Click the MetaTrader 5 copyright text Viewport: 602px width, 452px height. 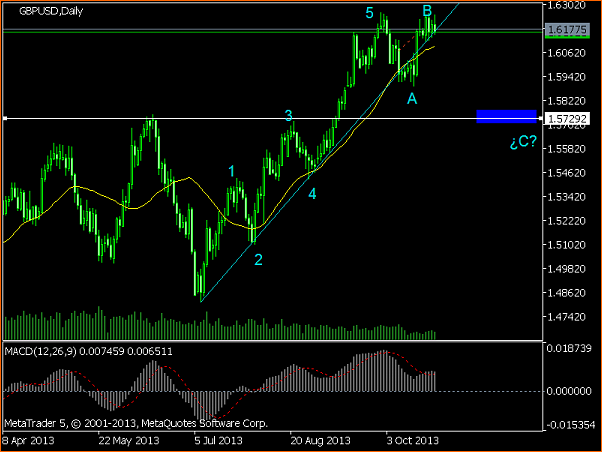pyautogui.click(x=136, y=423)
